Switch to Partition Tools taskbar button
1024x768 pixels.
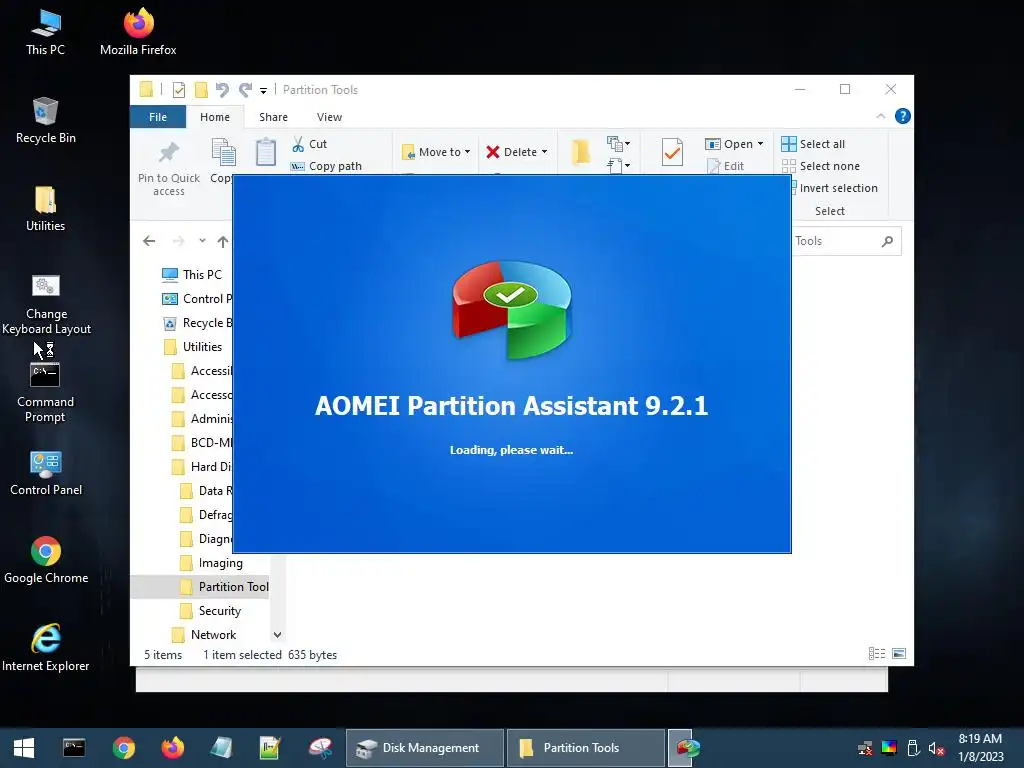[586, 748]
